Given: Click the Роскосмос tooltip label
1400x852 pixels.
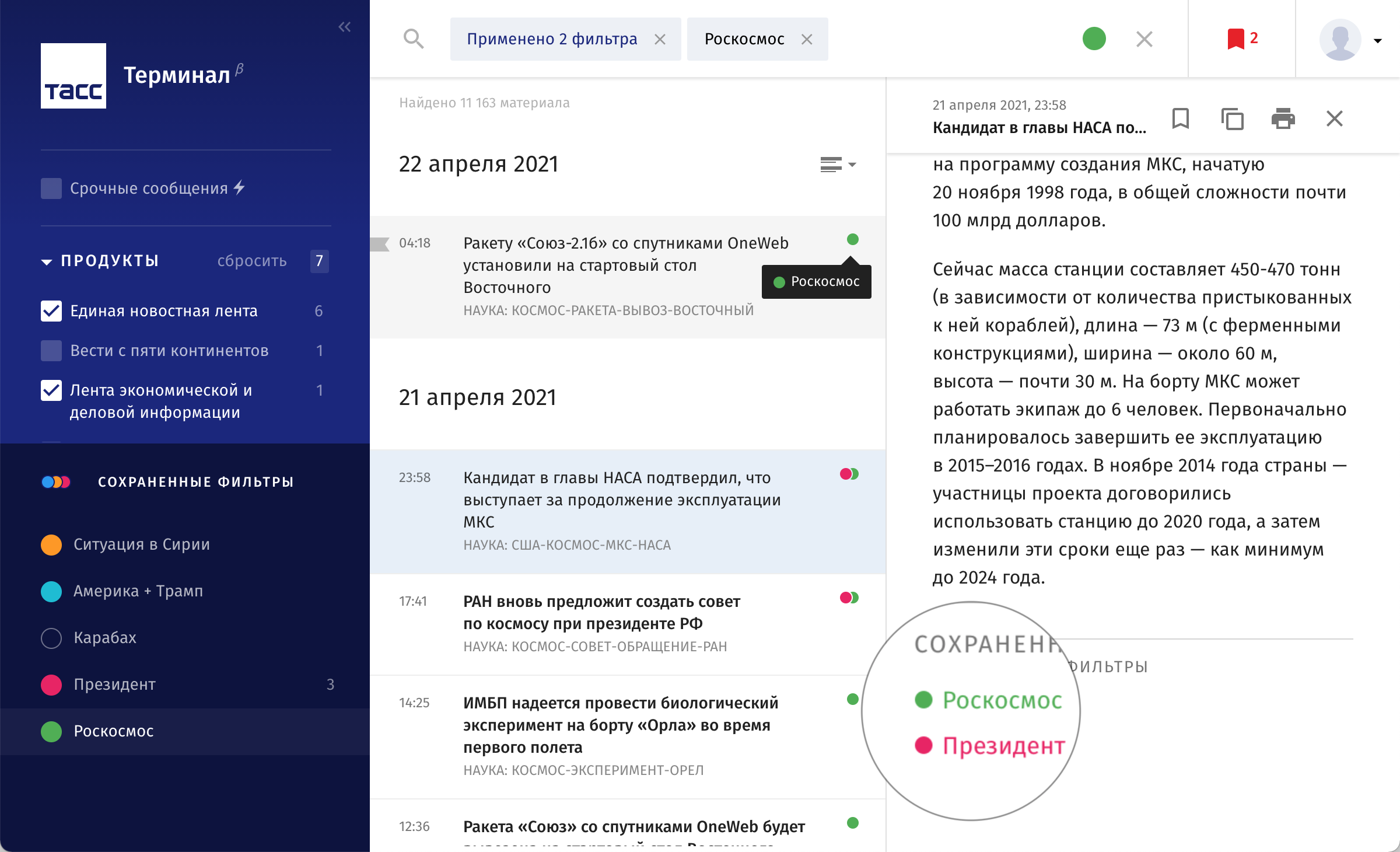Looking at the screenshot, I should [817, 282].
